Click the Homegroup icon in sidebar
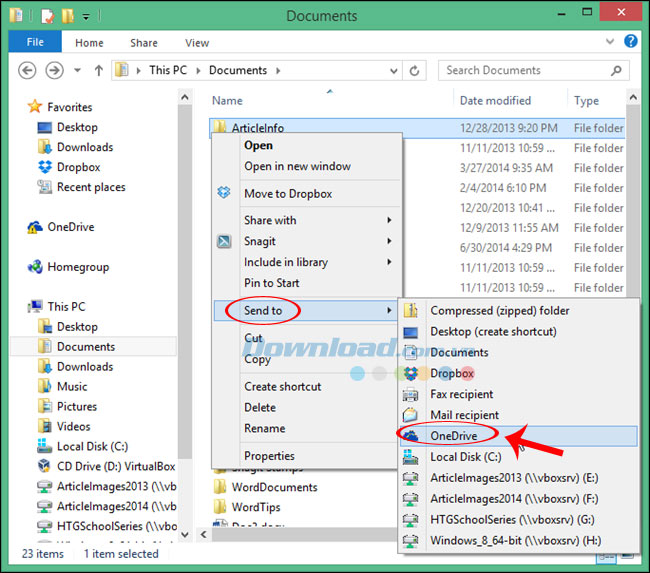This screenshot has height=573, width=650. (x=35, y=267)
